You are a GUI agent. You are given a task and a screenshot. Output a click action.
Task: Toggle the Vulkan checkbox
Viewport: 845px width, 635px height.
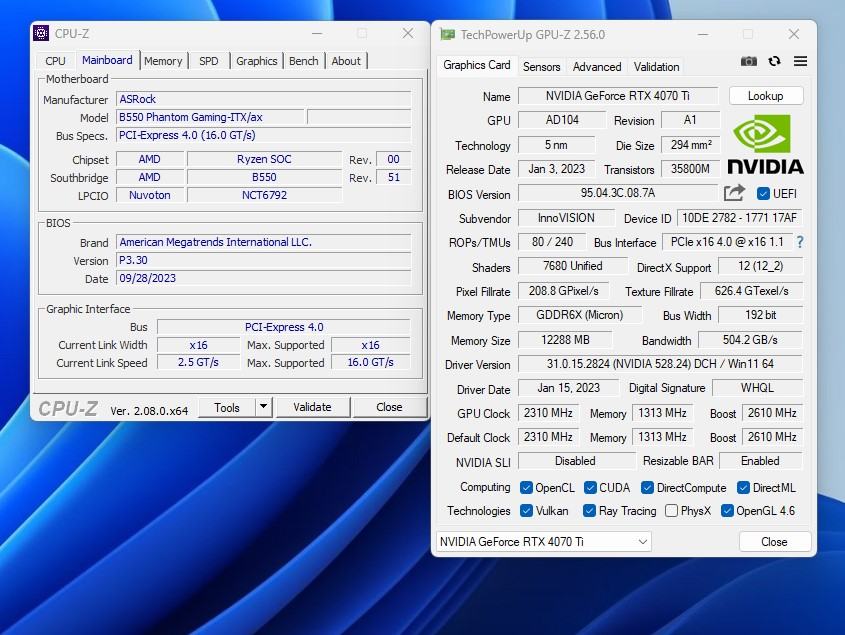pyautogui.click(x=526, y=510)
